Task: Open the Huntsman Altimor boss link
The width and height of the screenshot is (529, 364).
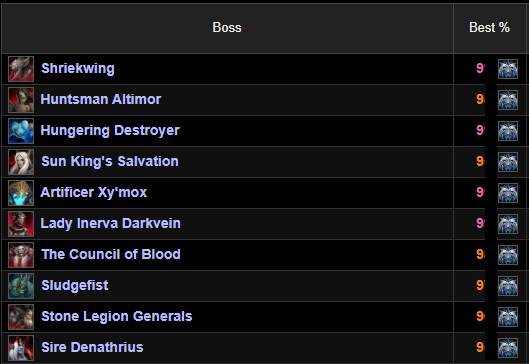Action: coord(101,100)
